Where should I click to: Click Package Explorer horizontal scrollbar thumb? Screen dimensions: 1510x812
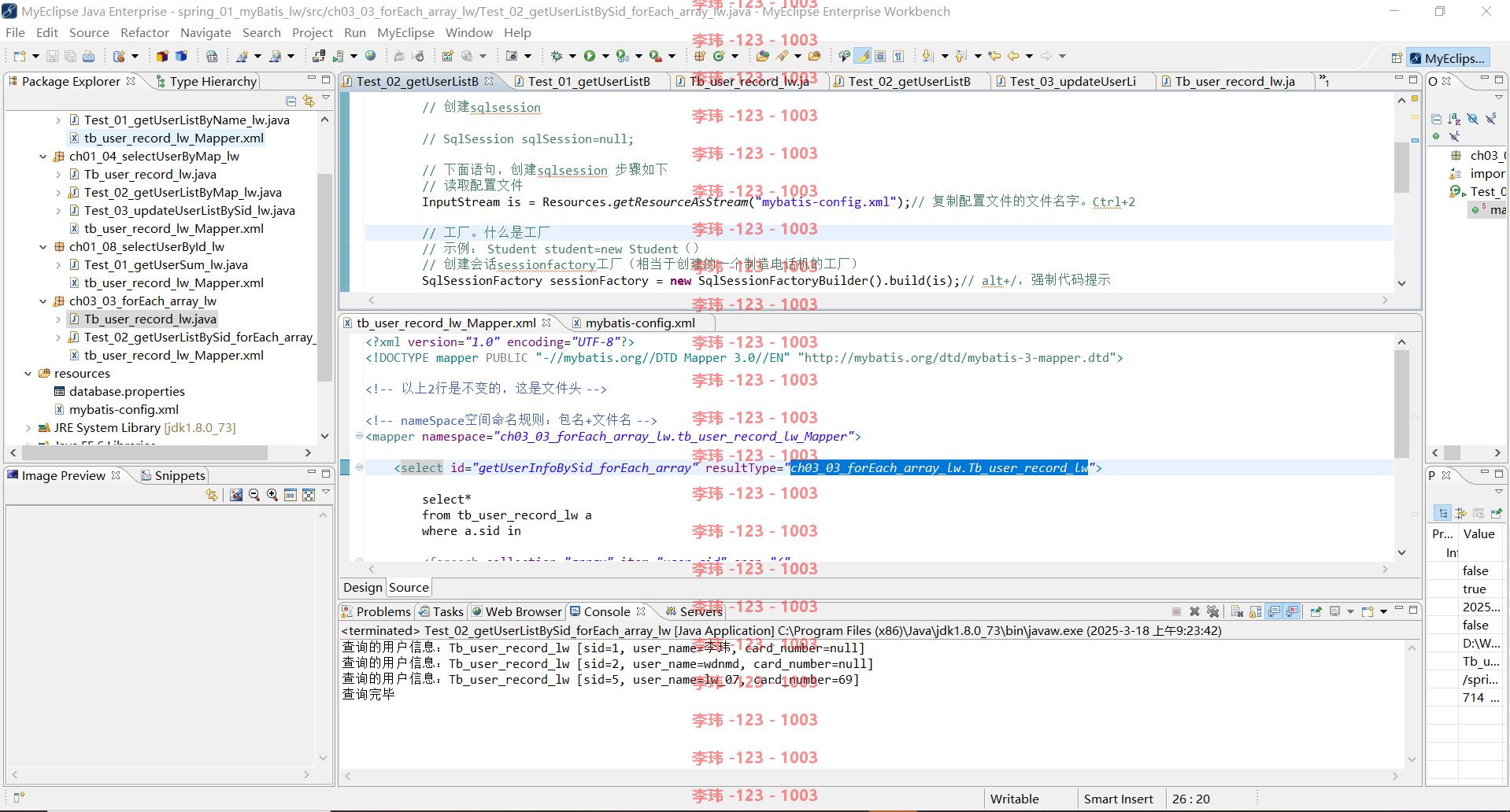point(144,452)
